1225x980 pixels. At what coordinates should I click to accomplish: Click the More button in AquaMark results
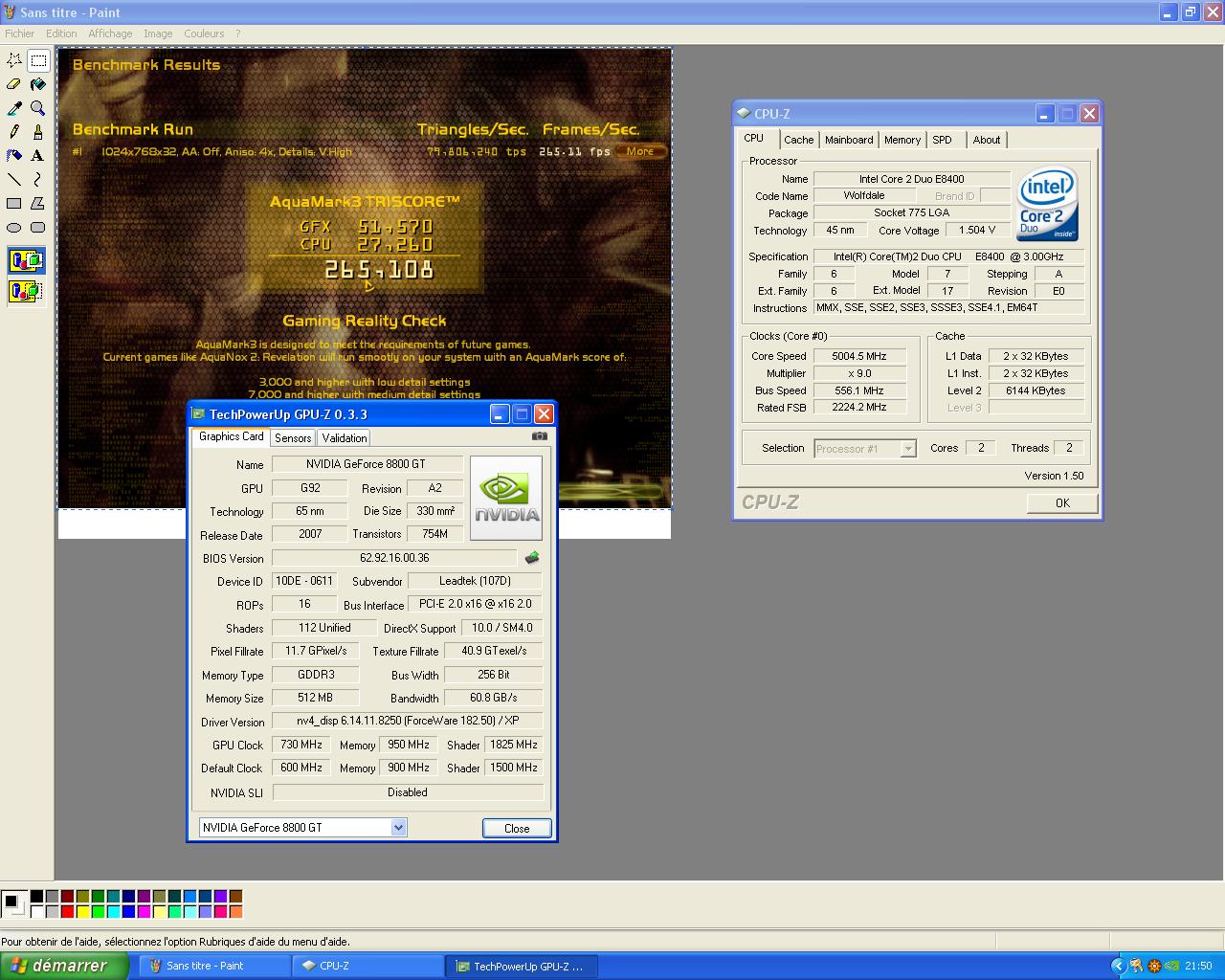640,151
